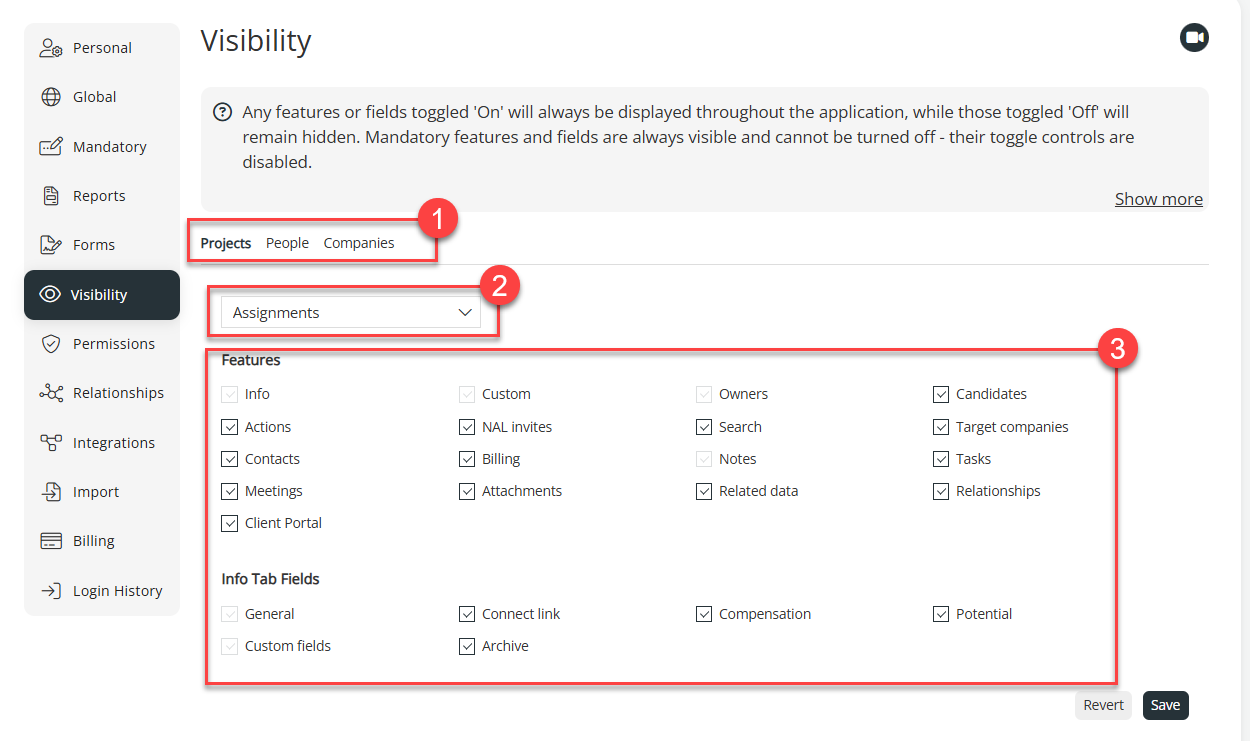1250x741 pixels.
Task: Switch to the People tab
Action: [287, 243]
